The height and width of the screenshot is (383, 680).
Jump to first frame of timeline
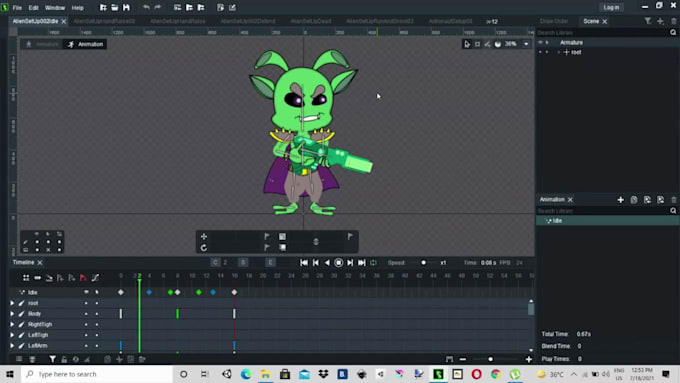pos(304,262)
